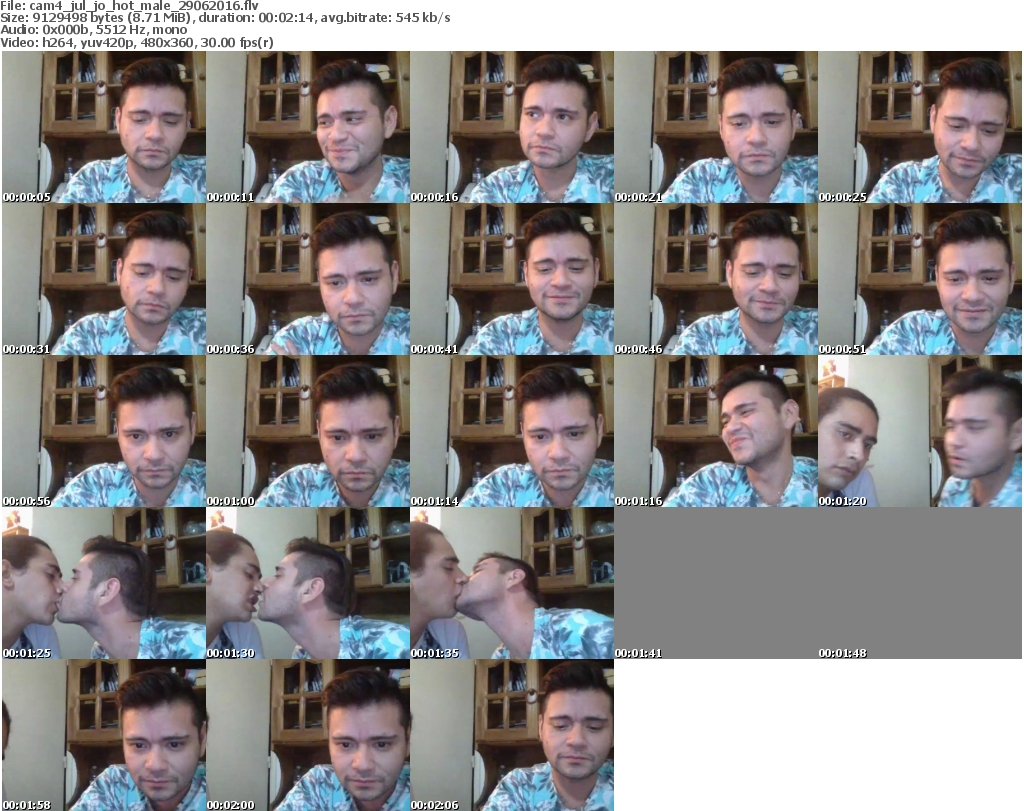The width and height of the screenshot is (1024, 811).
Task: Select the gray blank frame stamped 00:01:41
Action: (716, 583)
